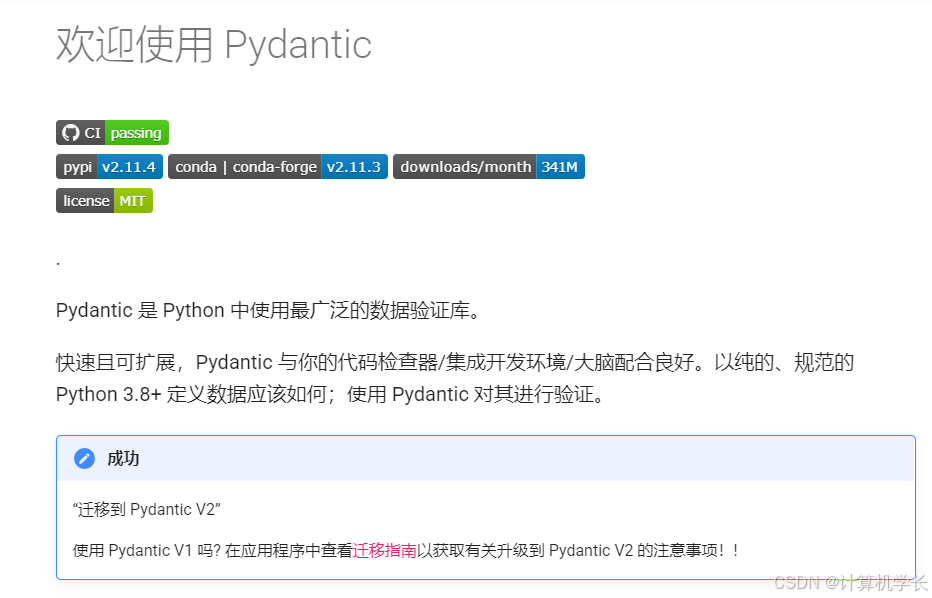Click the GitHub icon on the CI badge

[70, 132]
